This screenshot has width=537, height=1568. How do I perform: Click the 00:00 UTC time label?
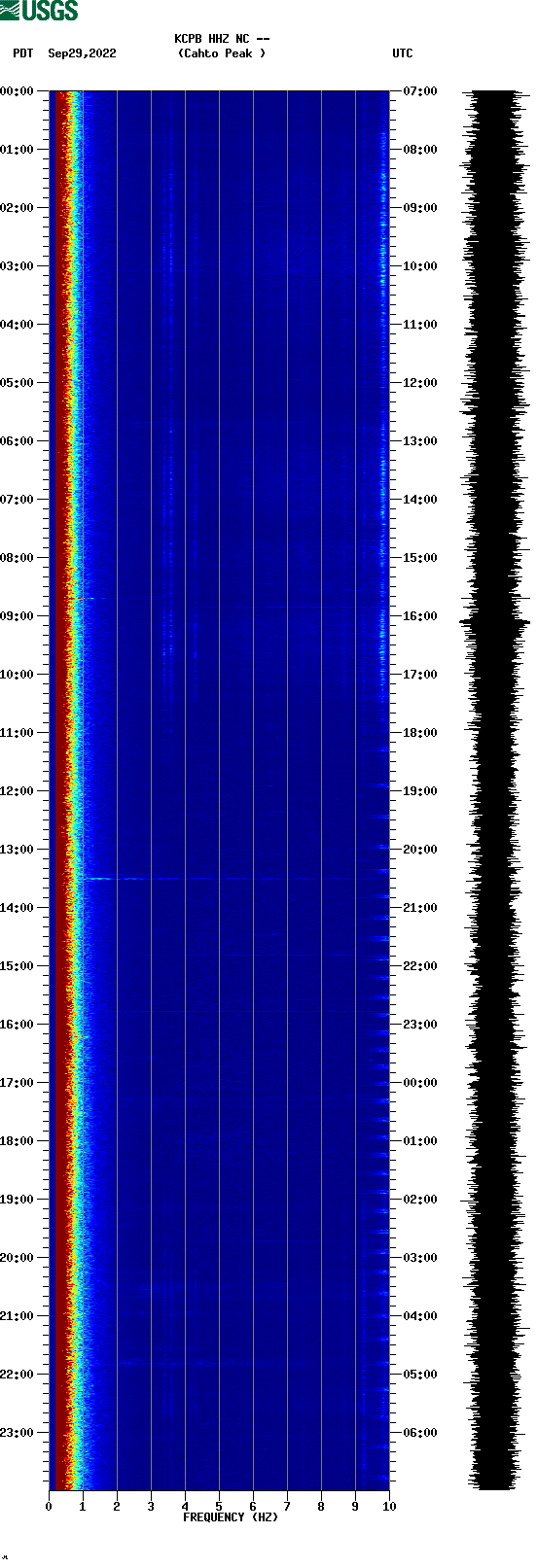pos(420,1083)
